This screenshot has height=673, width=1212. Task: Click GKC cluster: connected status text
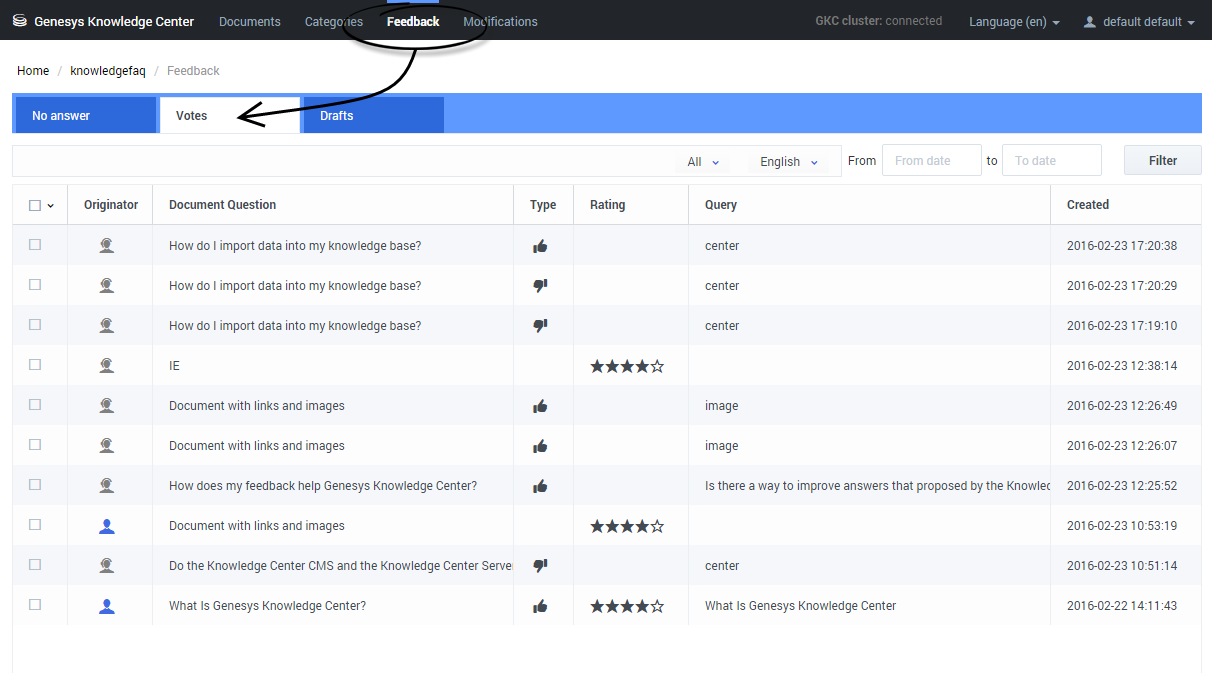(x=879, y=21)
